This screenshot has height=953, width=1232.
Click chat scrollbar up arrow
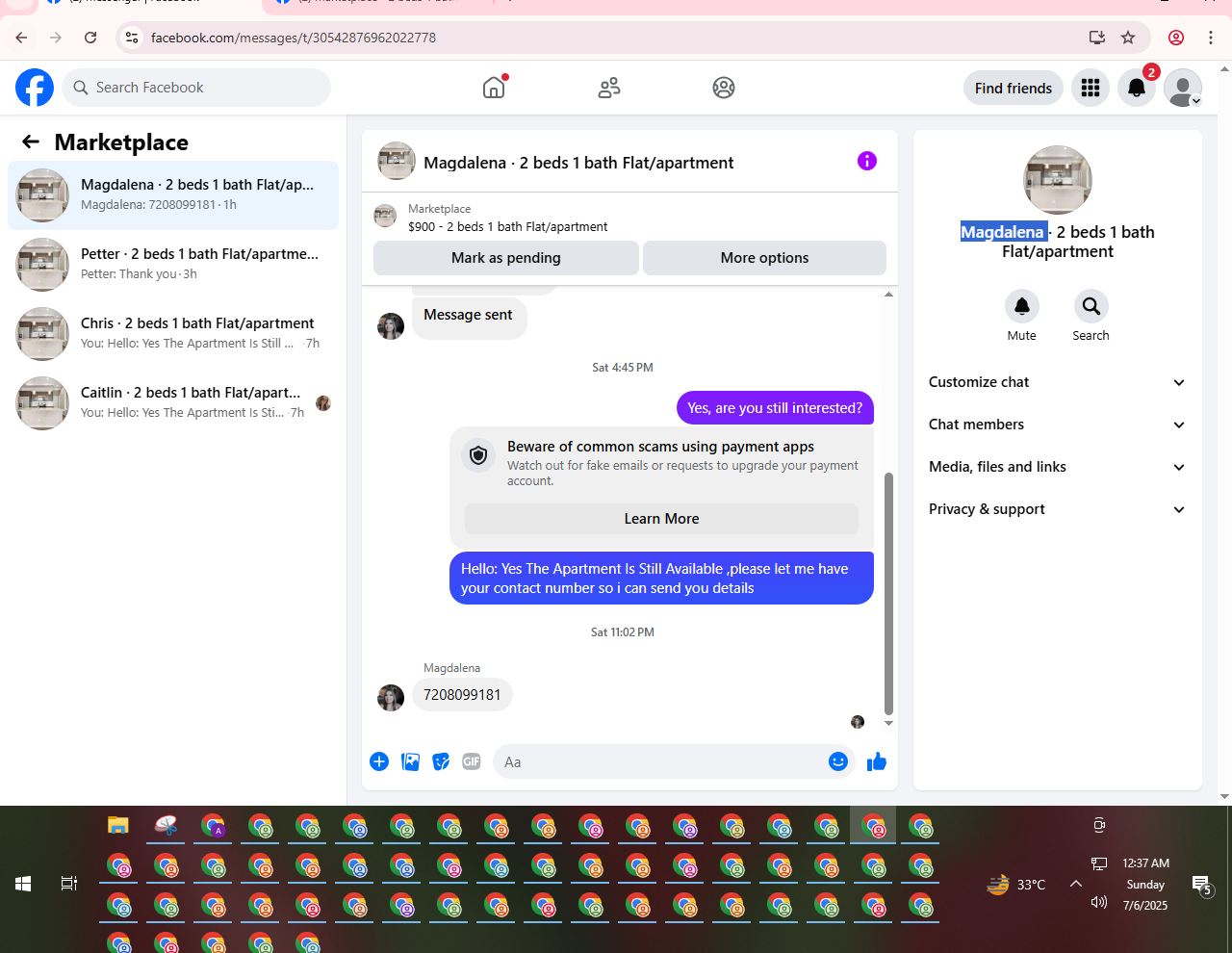[888, 294]
